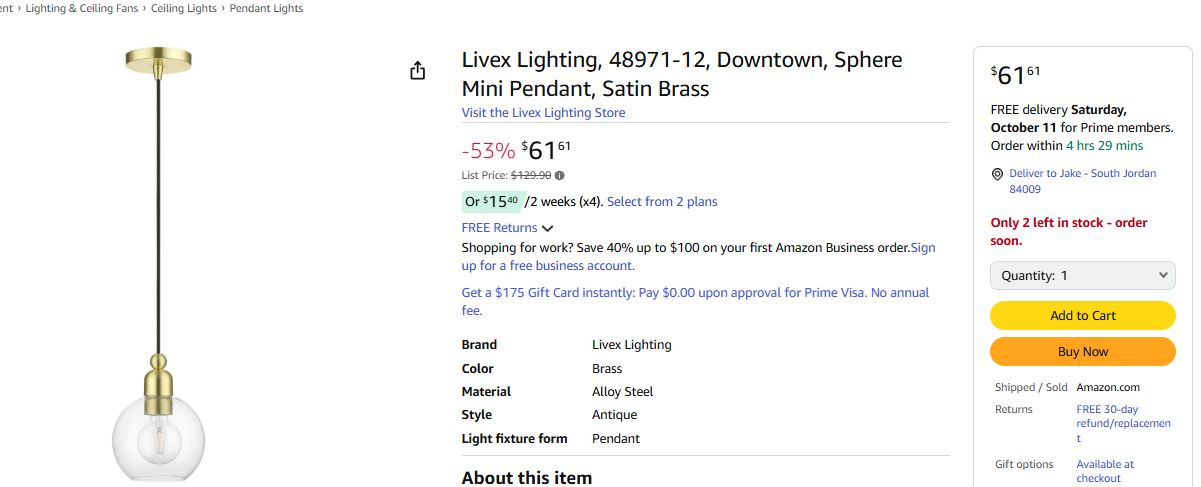This screenshot has height=487, width=1201.
Task: Click FREE 30-day refund/replacement link
Action: pyautogui.click(x=1122, y=423)
